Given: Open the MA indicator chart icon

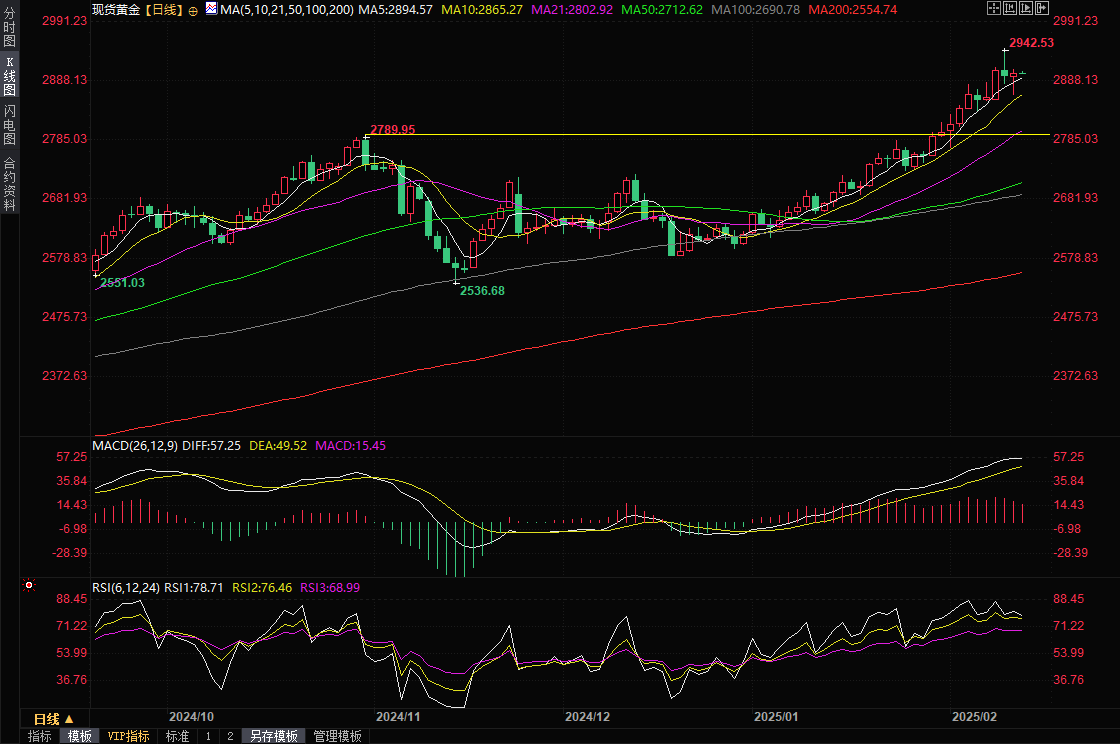Looking at the screenshot, I should [211, 8].
